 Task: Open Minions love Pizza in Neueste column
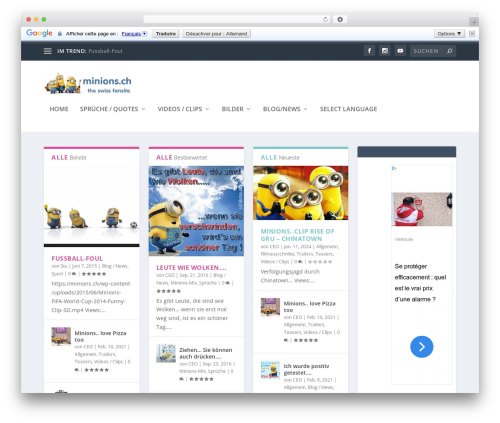pos(309,307)
